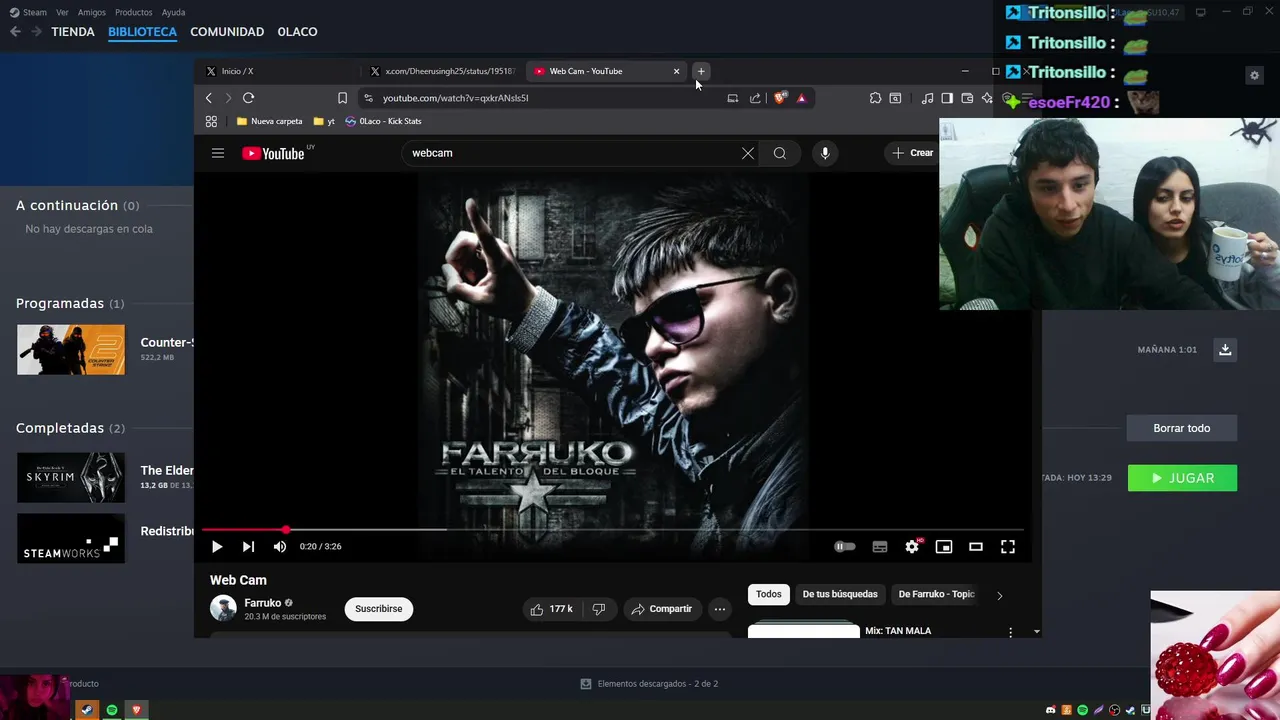Select De tus búsquedas chip
This screenshot has height=720, width=1280.
point(840,594)
